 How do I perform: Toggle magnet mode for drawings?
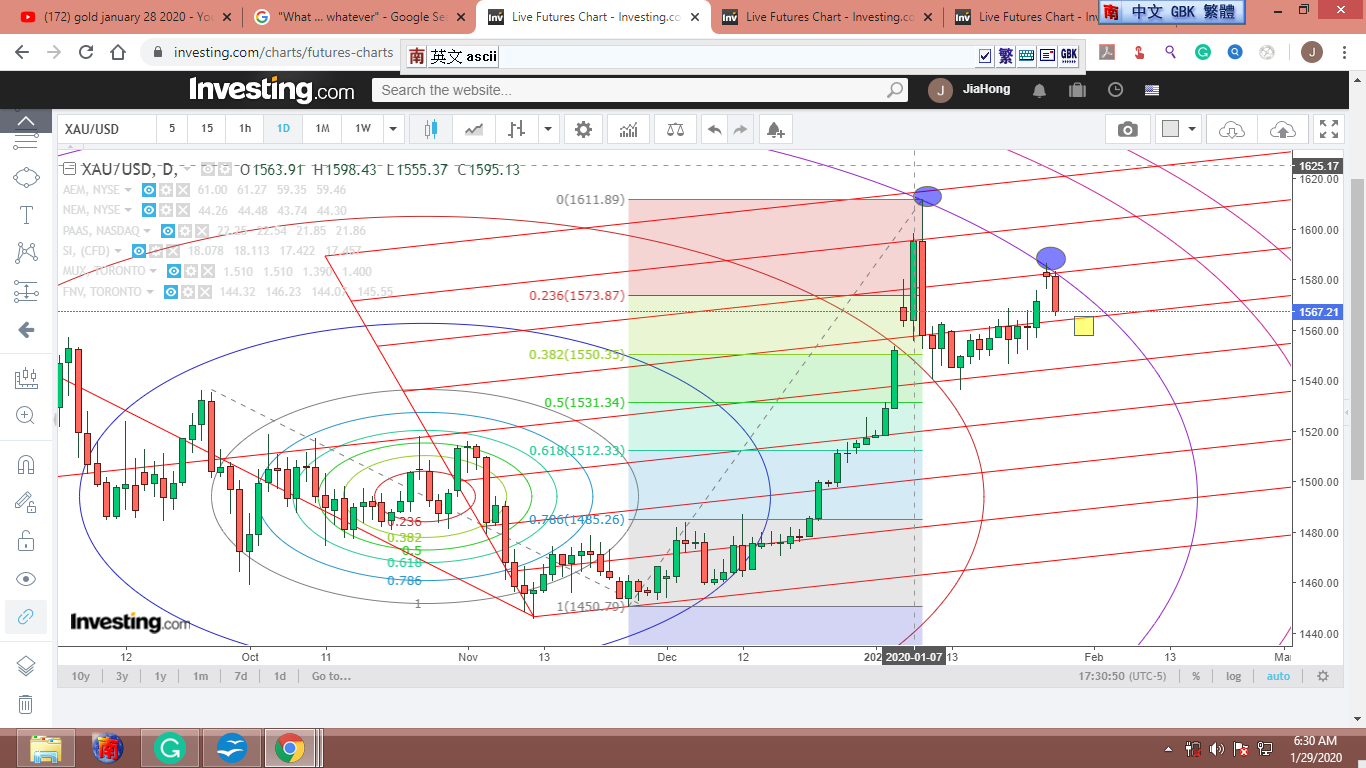(26, 465)
